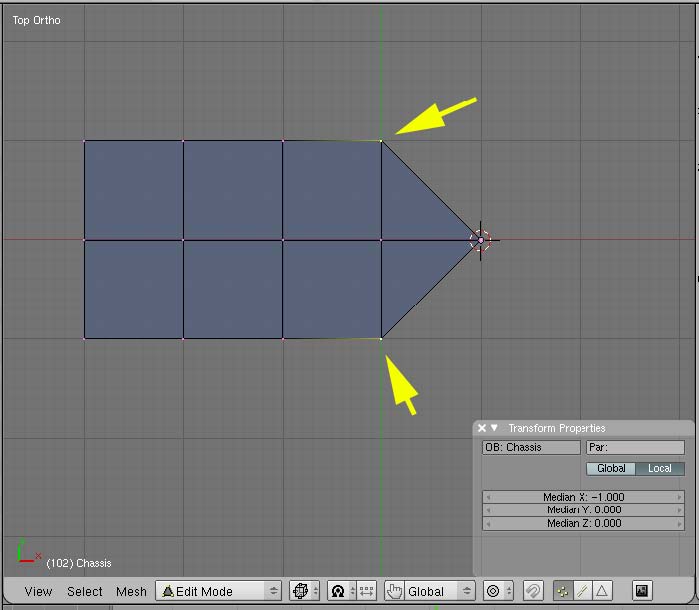Screen dimensions: 699x610
Task: Decrease Median Z with left arrow
Action: click(x=488, y=523)
